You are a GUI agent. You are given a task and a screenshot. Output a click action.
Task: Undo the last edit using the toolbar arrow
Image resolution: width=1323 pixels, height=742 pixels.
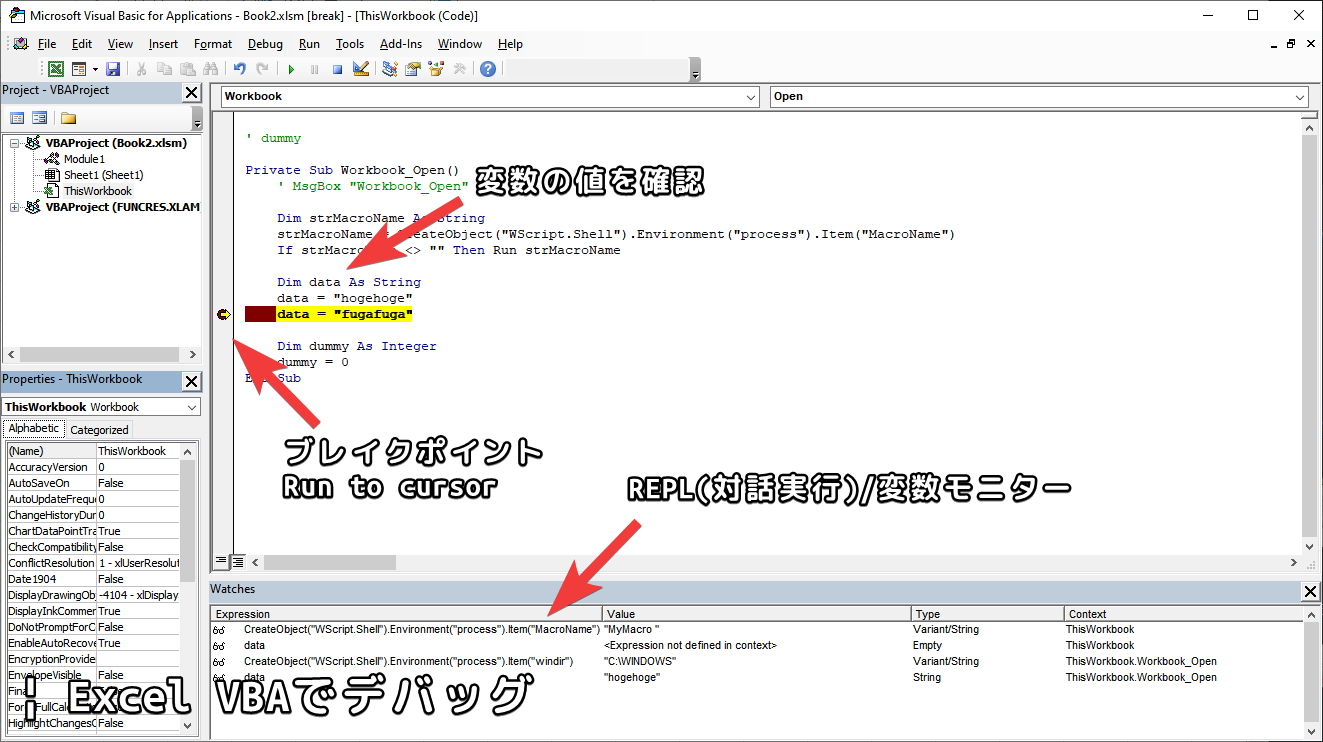coord(239,69)
